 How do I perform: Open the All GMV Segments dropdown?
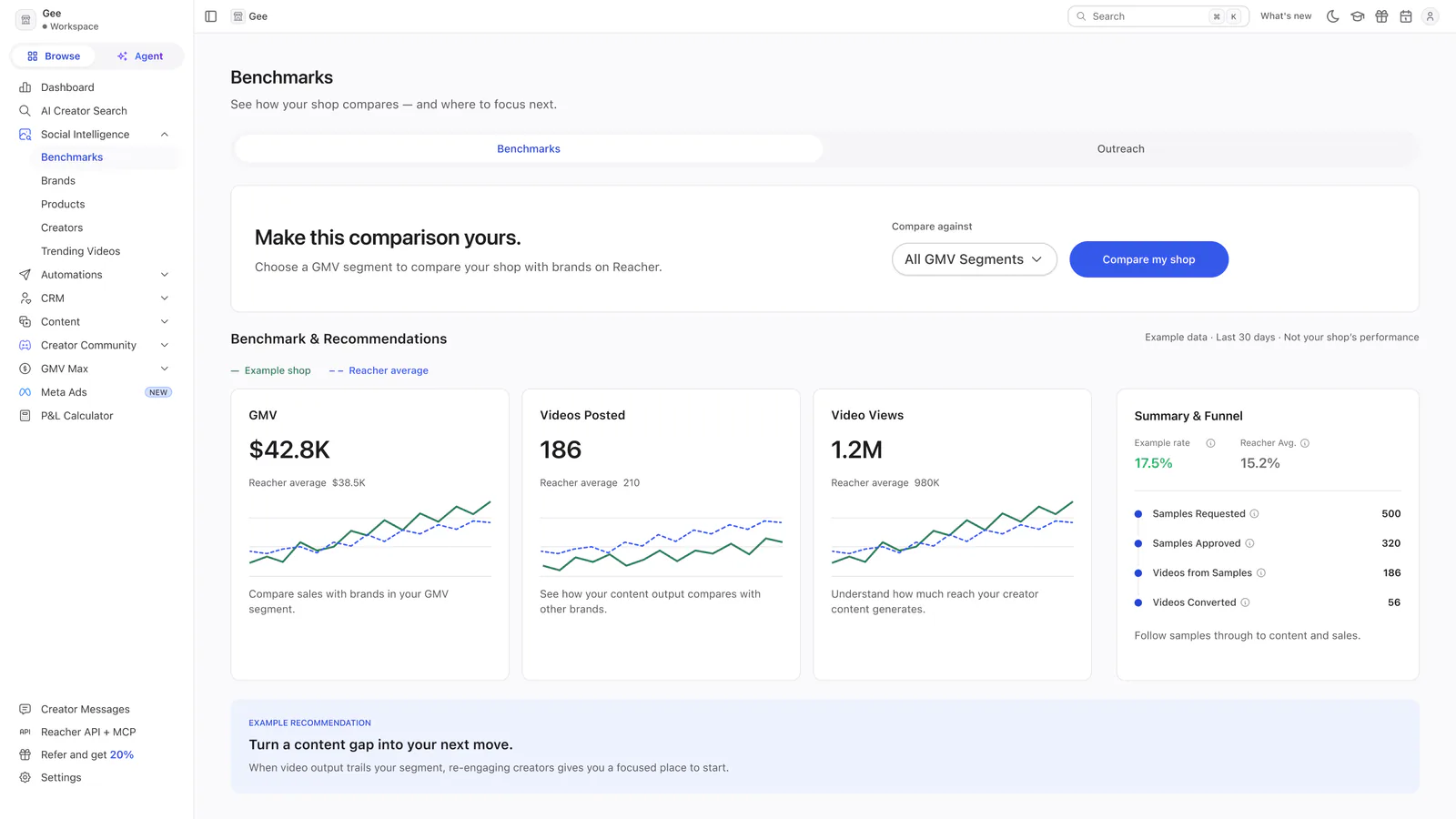974,259
